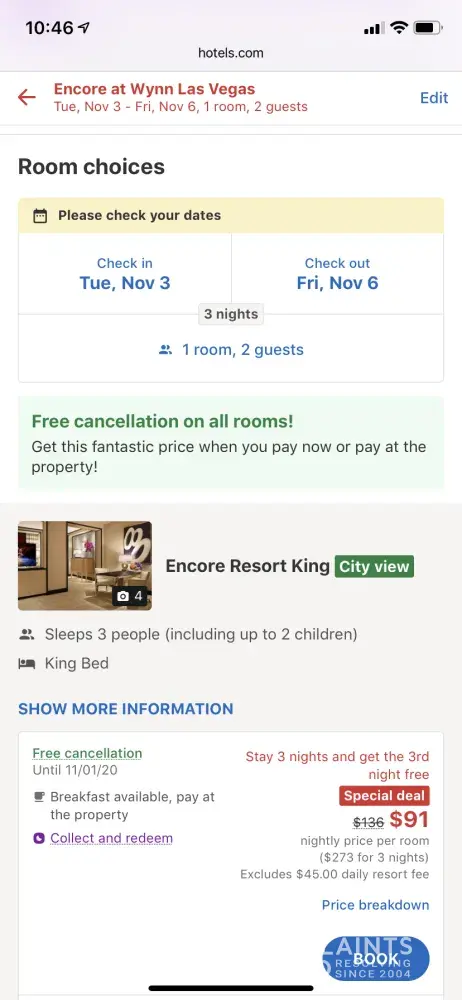The height and width of the screenshot is (1000, 462).
Task: Expand SHOW MORE INFORMATION section
Action: click(x=126, y=709)
